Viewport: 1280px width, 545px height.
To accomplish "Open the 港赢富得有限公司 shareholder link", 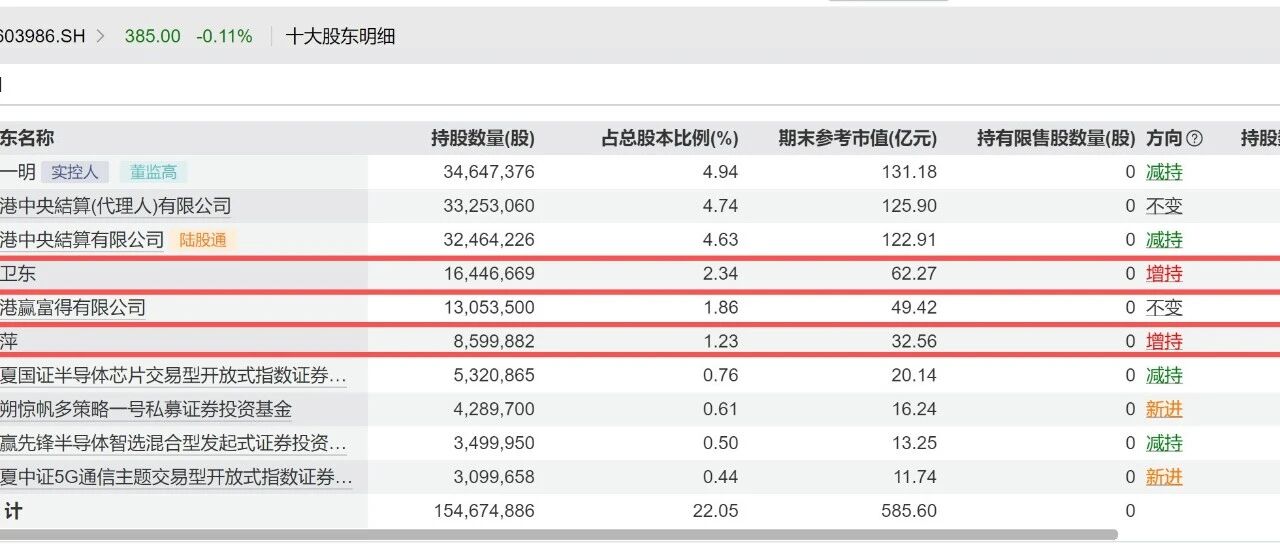I will tap(73, 308).
